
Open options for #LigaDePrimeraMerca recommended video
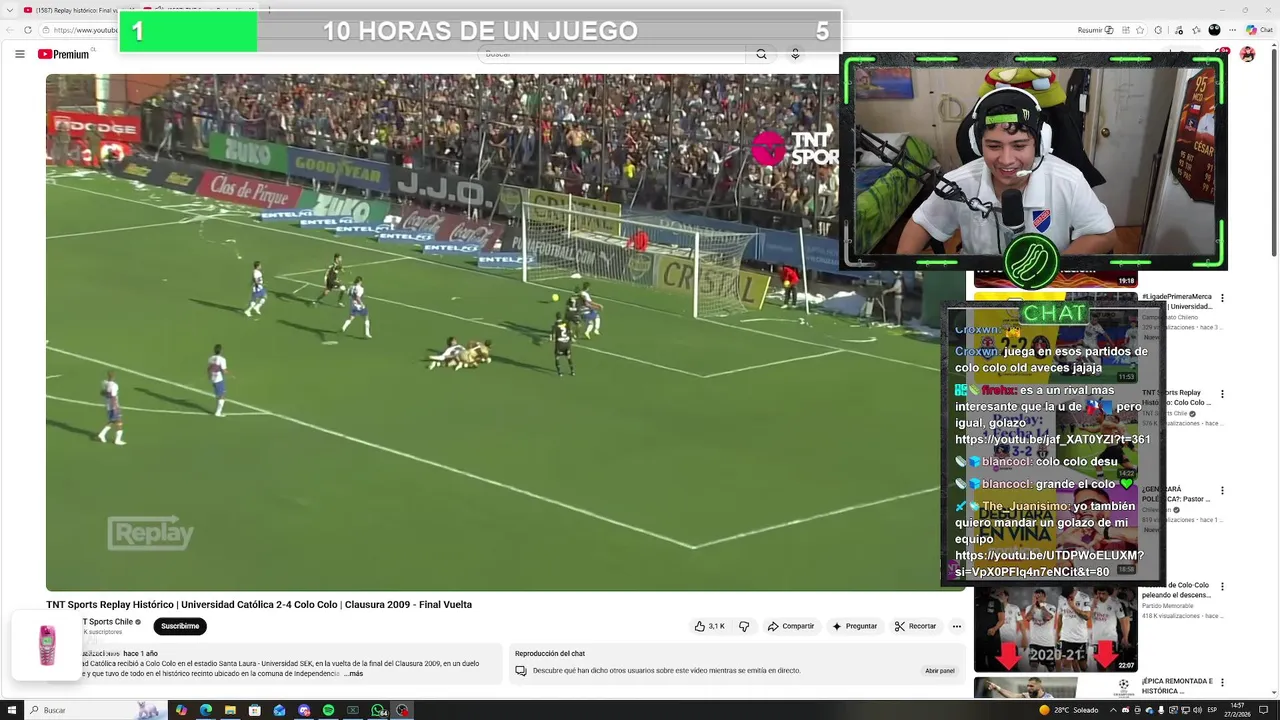1222,298
